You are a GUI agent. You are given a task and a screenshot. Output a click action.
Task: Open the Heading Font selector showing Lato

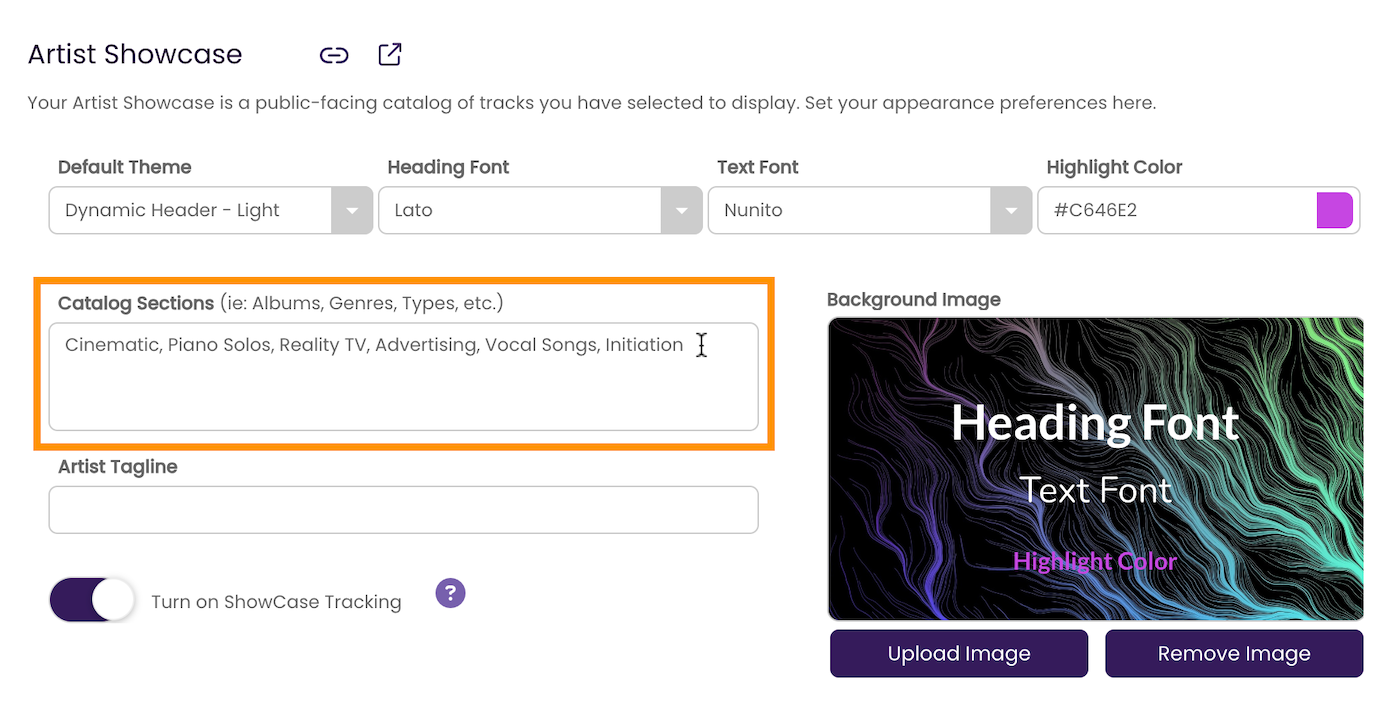click(540, 210)
